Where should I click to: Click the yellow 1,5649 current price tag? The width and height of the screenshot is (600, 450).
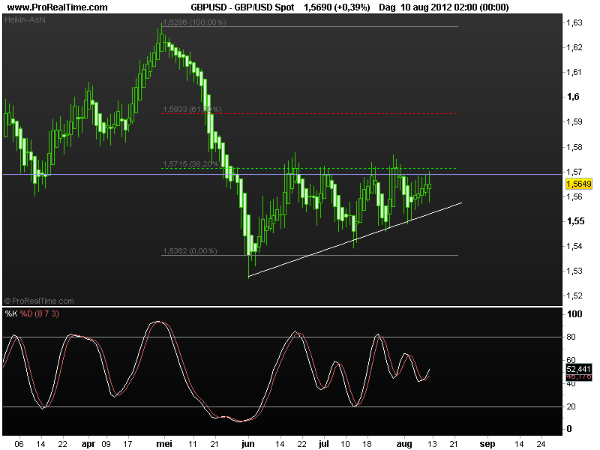(x=579, y=184)
